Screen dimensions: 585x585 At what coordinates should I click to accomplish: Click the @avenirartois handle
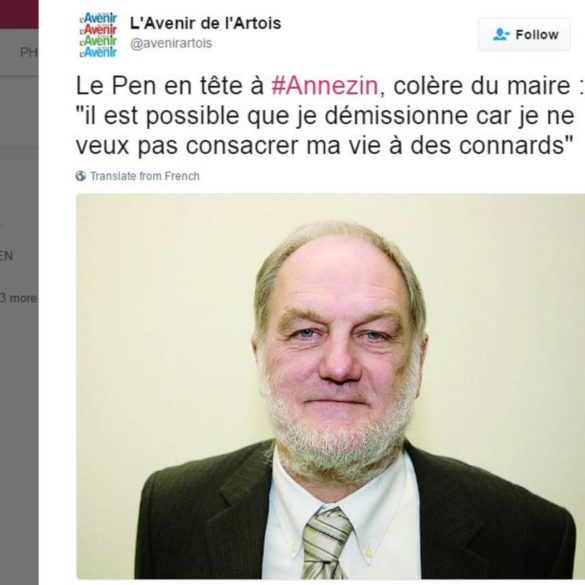pos(171,43)
